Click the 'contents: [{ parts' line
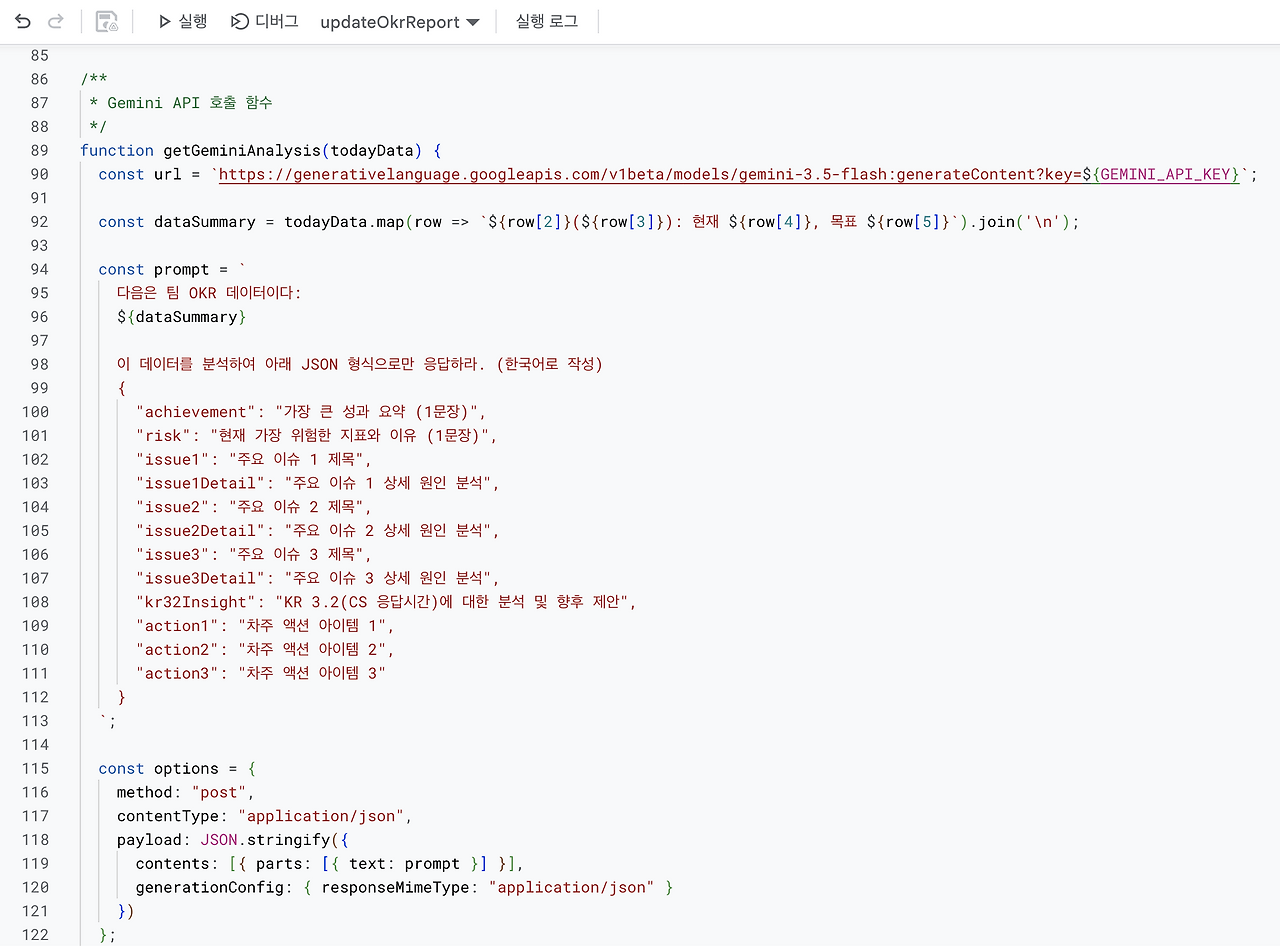This screenshot has width=1280, height=946. point(329,864)
